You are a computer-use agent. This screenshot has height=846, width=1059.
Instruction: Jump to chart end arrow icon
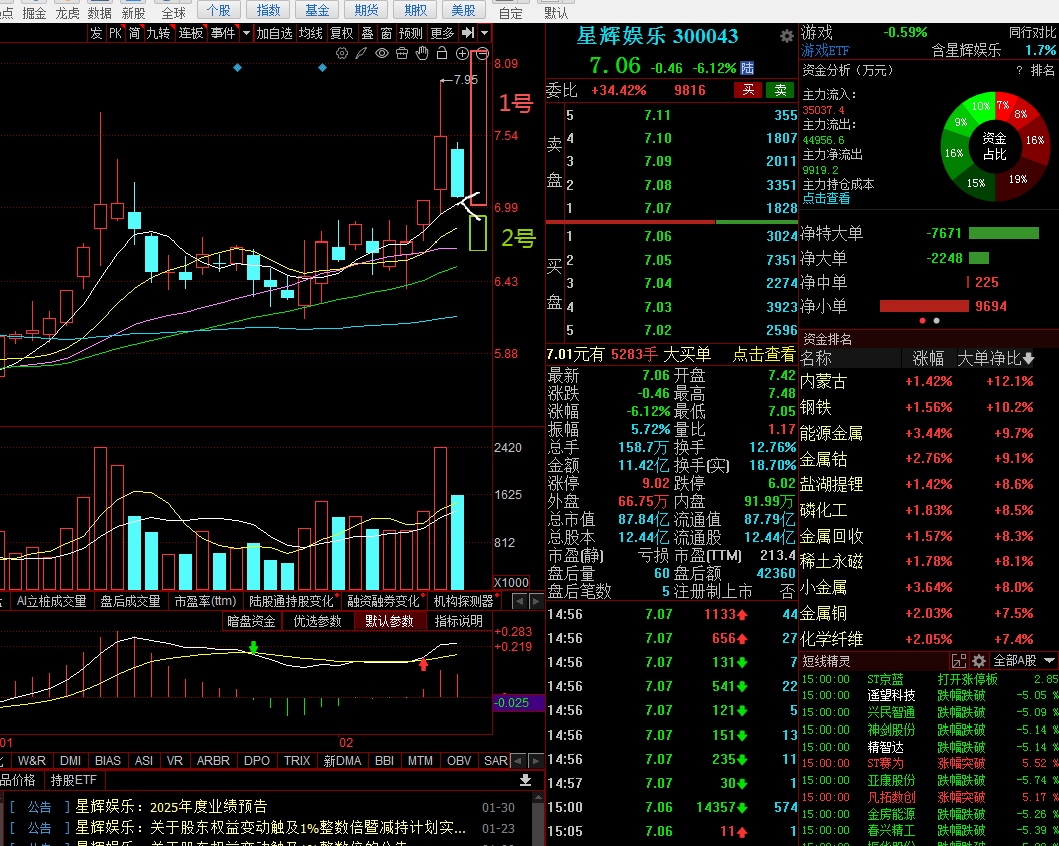(x=468, y=33)
